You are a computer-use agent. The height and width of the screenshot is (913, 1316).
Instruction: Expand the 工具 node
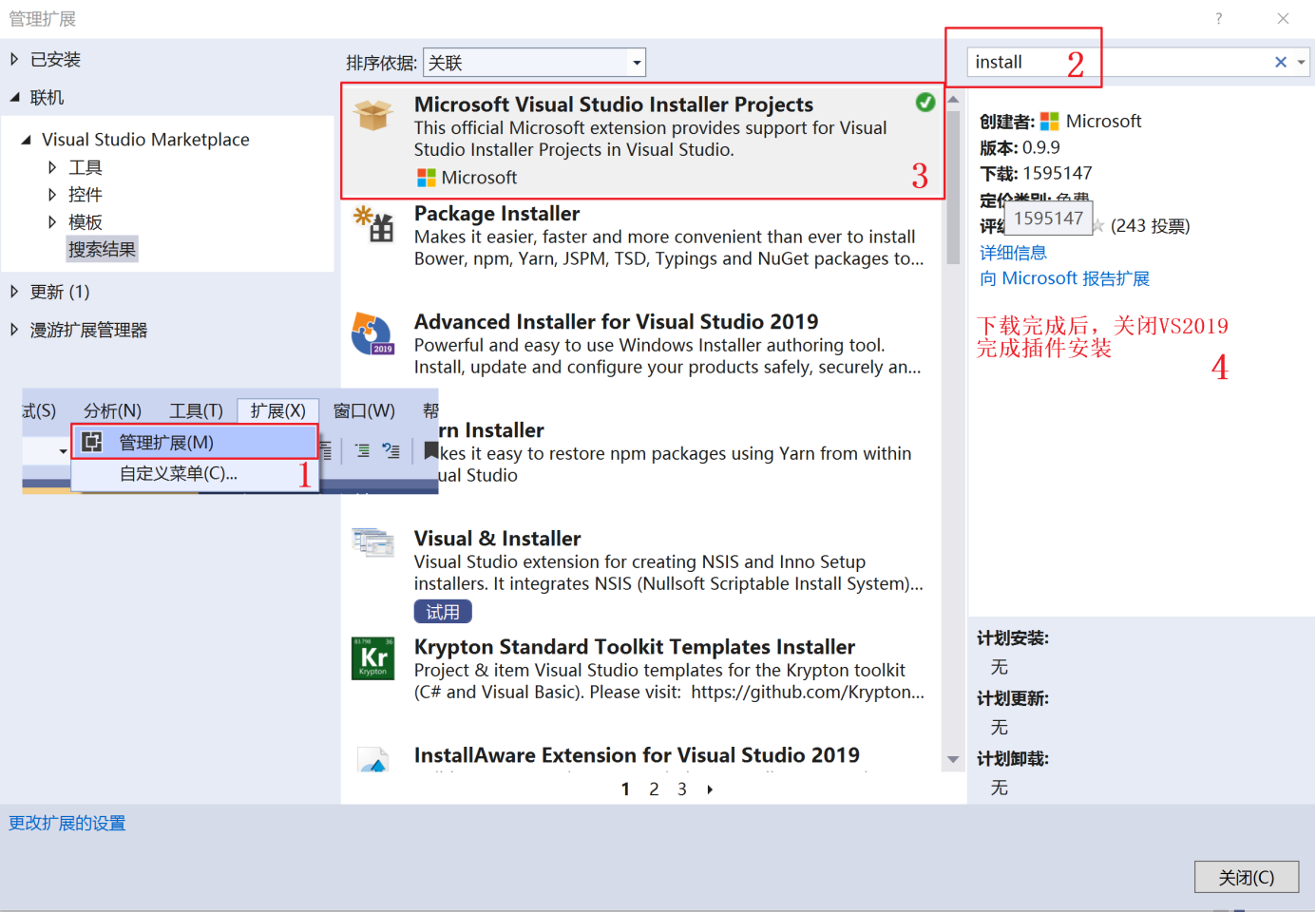[x=52, y=167]
